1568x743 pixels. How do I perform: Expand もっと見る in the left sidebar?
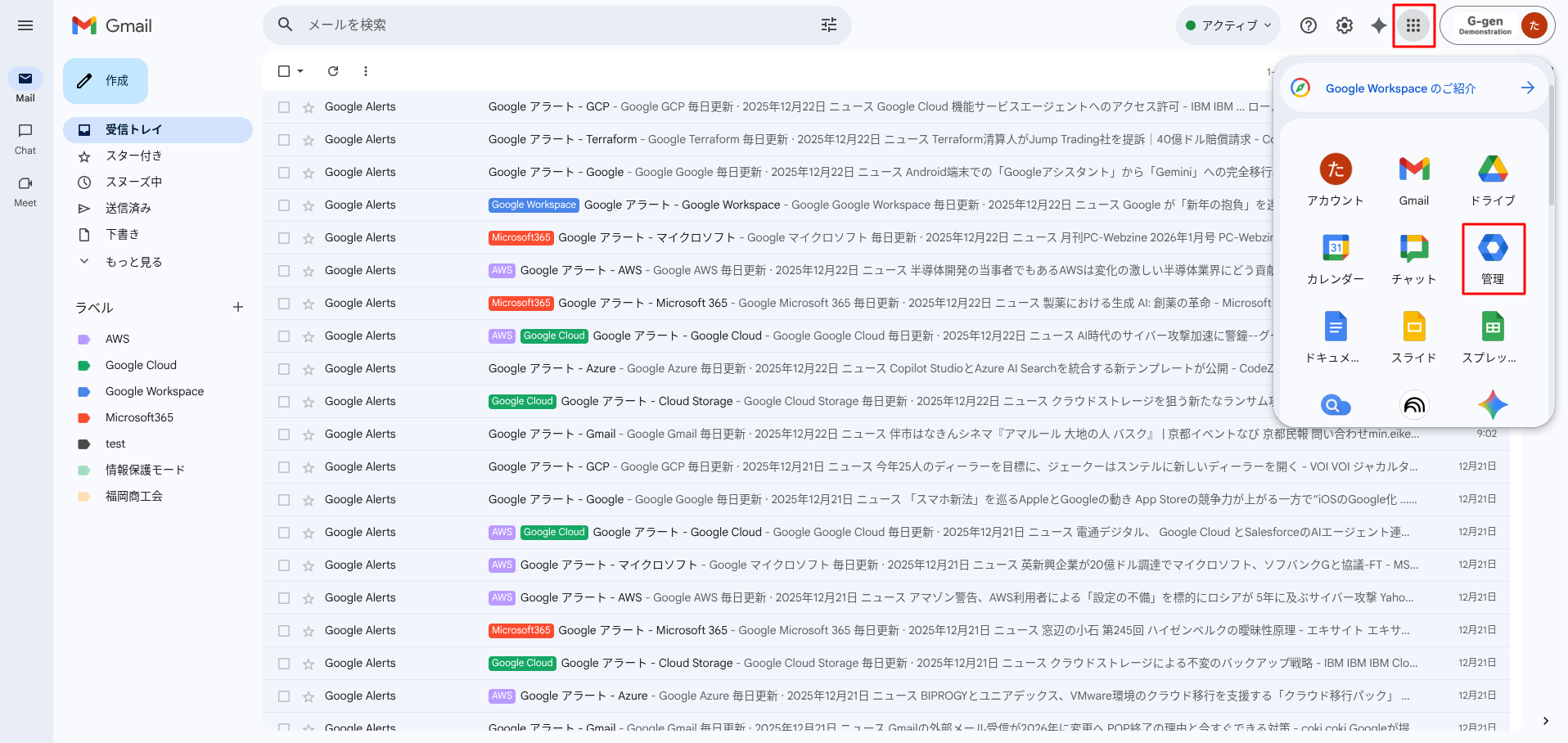pos(133,262)
